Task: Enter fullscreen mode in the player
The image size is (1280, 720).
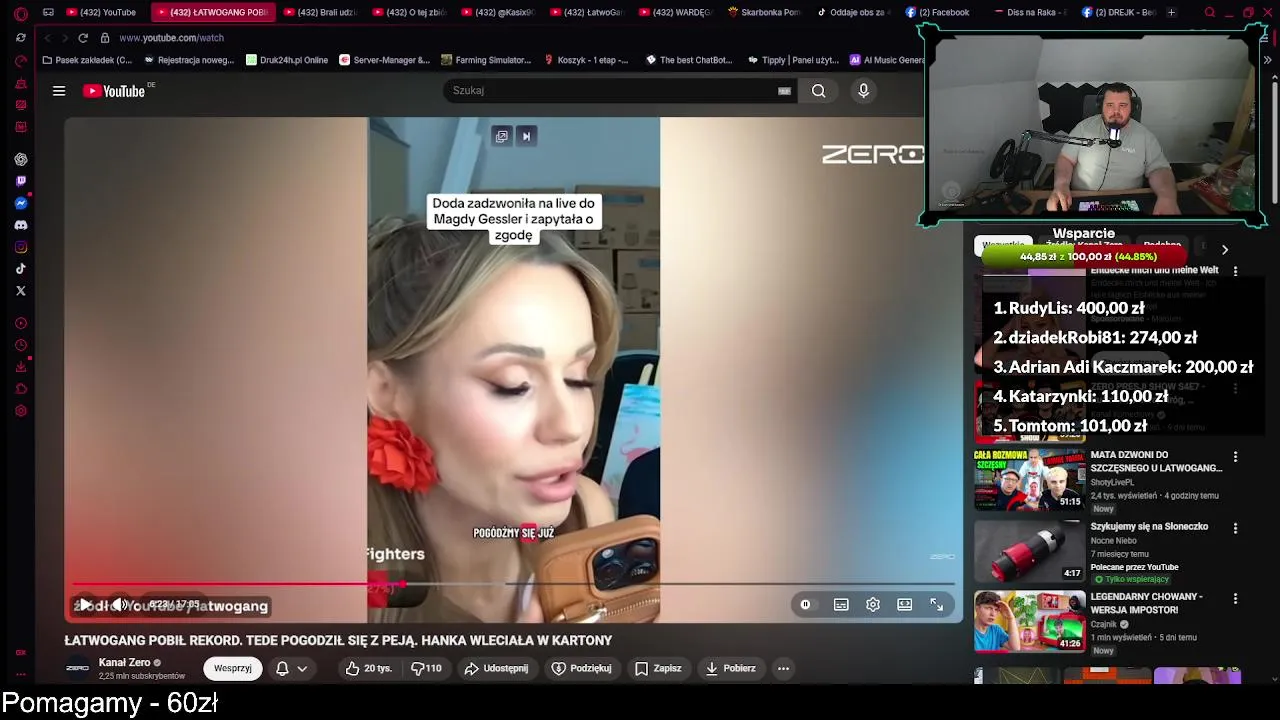Action: (937, 604)
